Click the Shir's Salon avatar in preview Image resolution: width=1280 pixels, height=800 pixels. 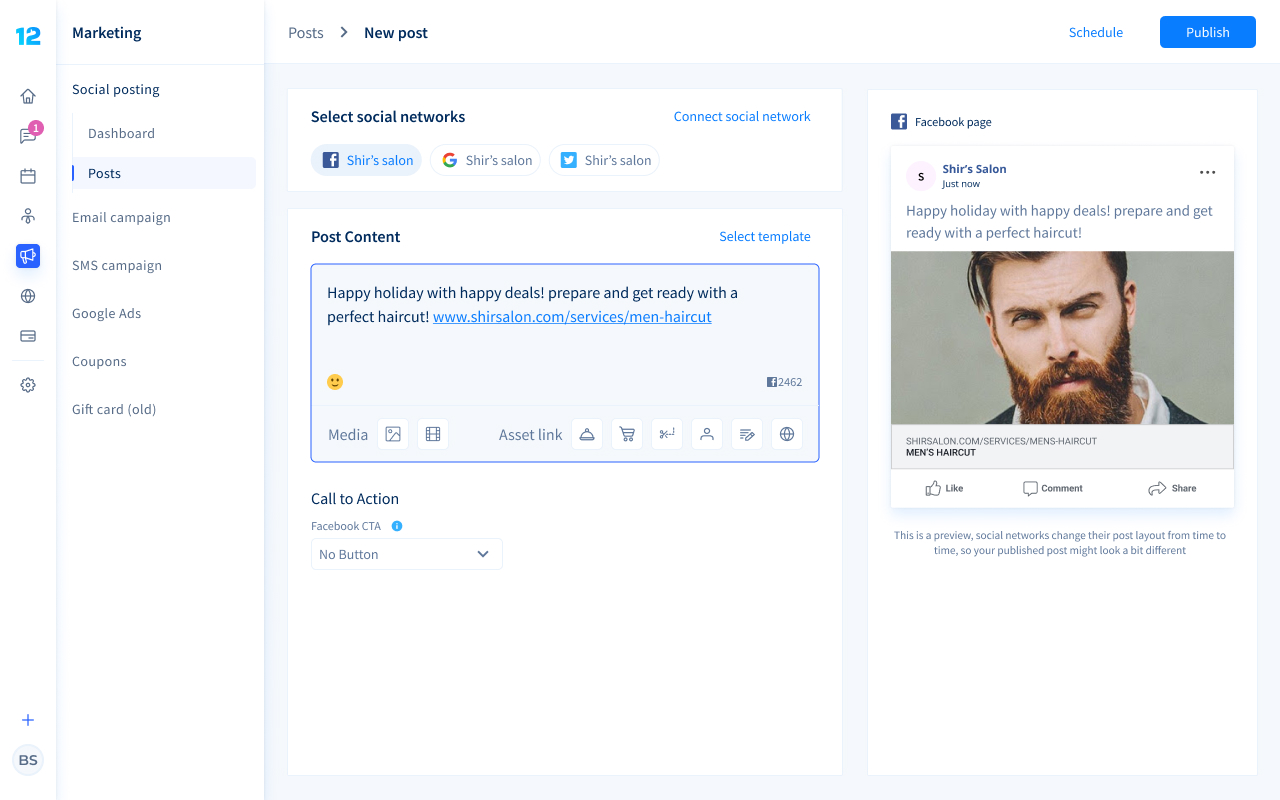coord(921,176)
